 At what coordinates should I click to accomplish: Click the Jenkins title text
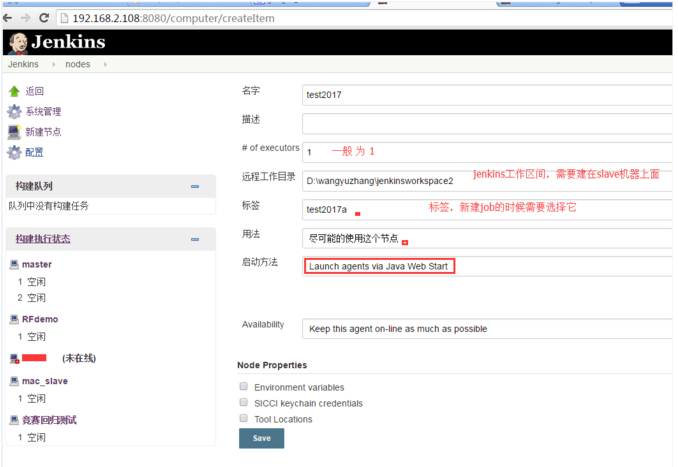point(68,42)
